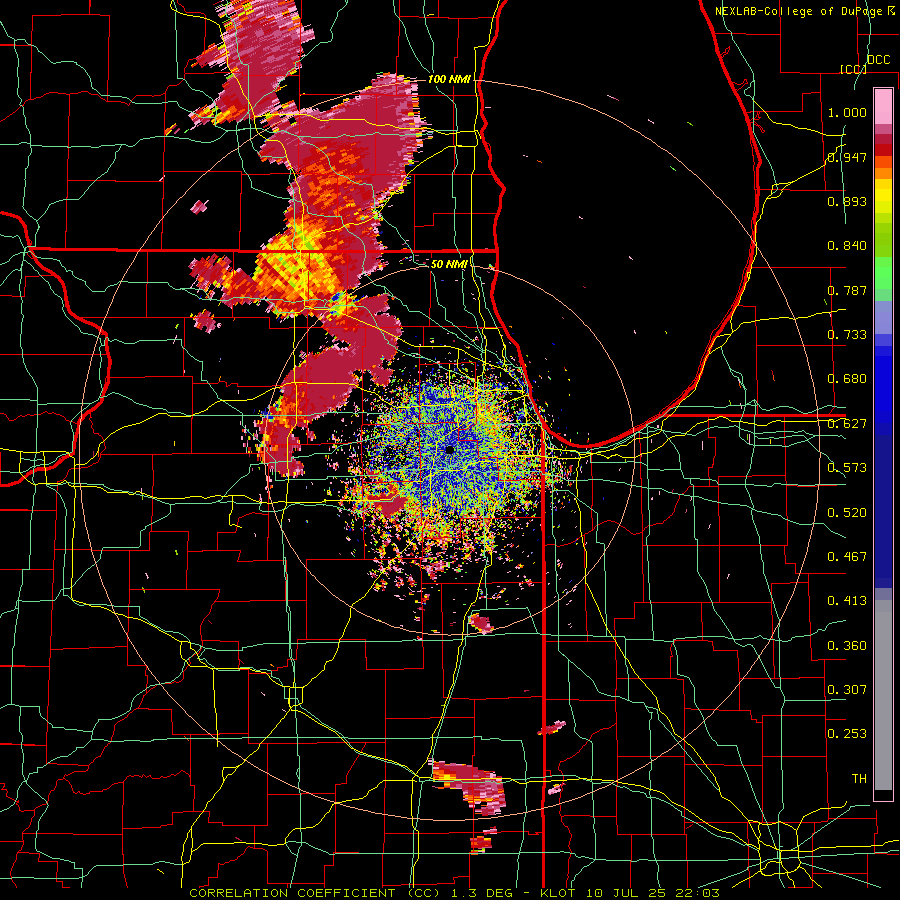Click the 0.947 legend value

pos(847,157)
